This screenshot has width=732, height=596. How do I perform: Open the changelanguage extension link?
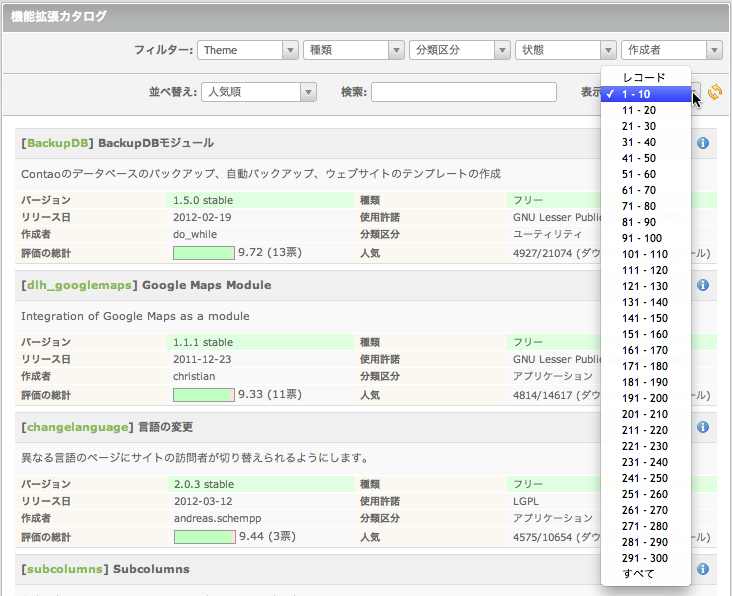point(78,427)
